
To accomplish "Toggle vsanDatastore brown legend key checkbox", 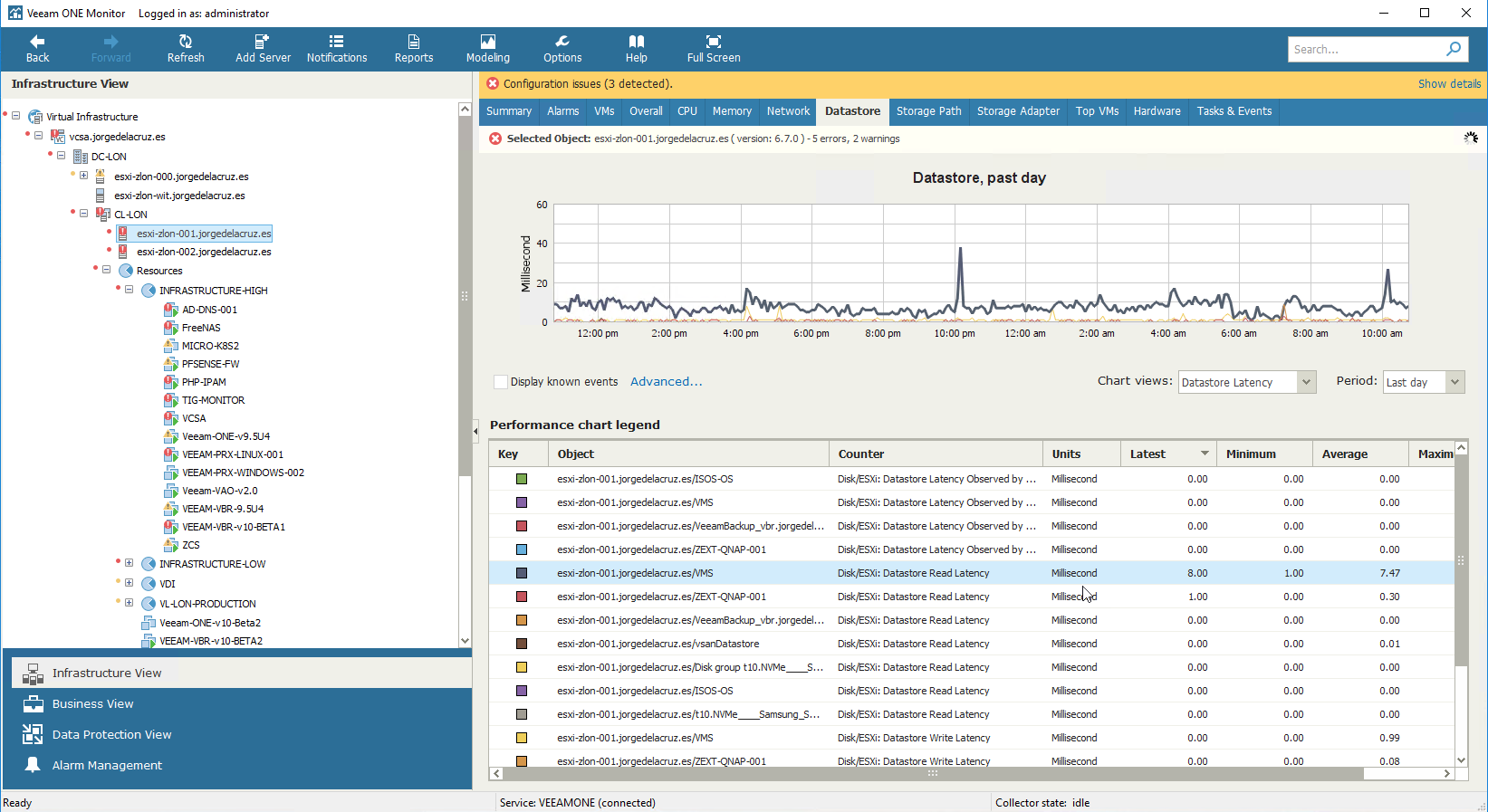I will [x=522, y=644].
